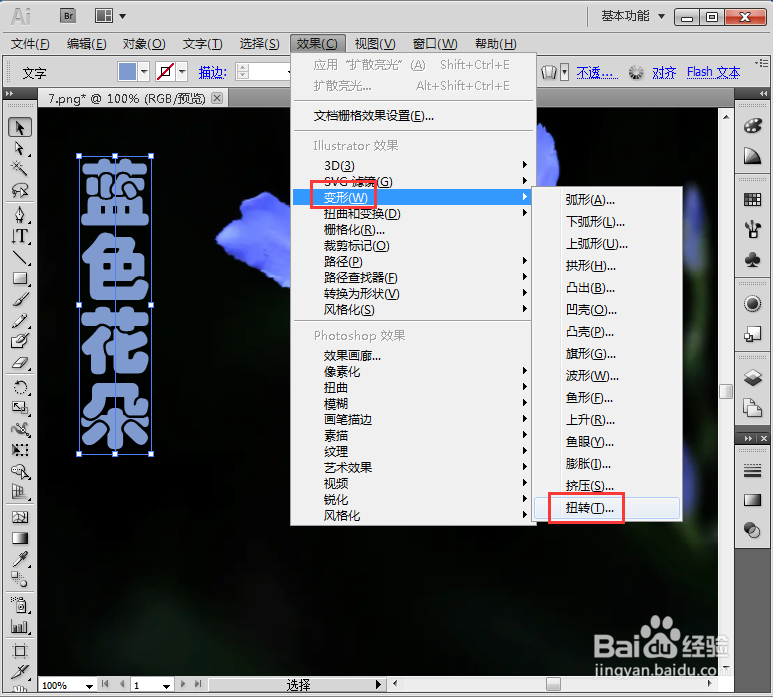Open the artboard number dropdown
773x697 pixels.
tap(166, 685)
